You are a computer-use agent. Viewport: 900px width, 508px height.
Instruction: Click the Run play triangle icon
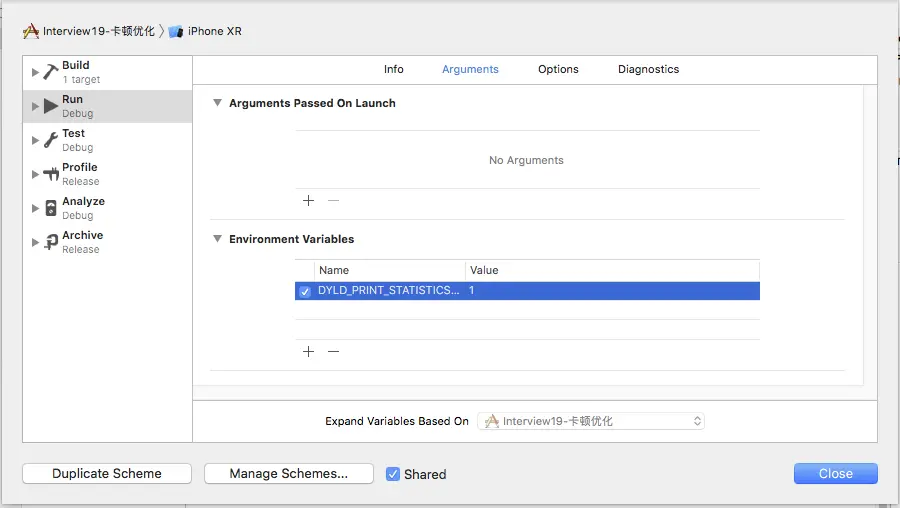(51, 106)
